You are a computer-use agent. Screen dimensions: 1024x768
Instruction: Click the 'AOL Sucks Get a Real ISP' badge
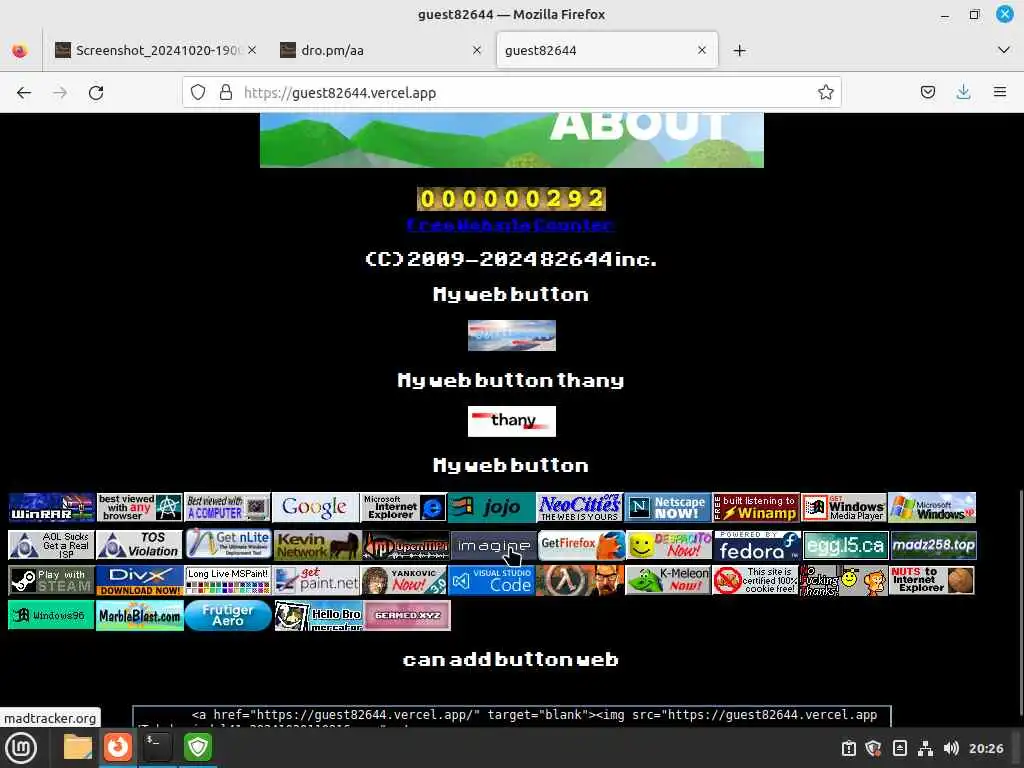click(52, 545)
